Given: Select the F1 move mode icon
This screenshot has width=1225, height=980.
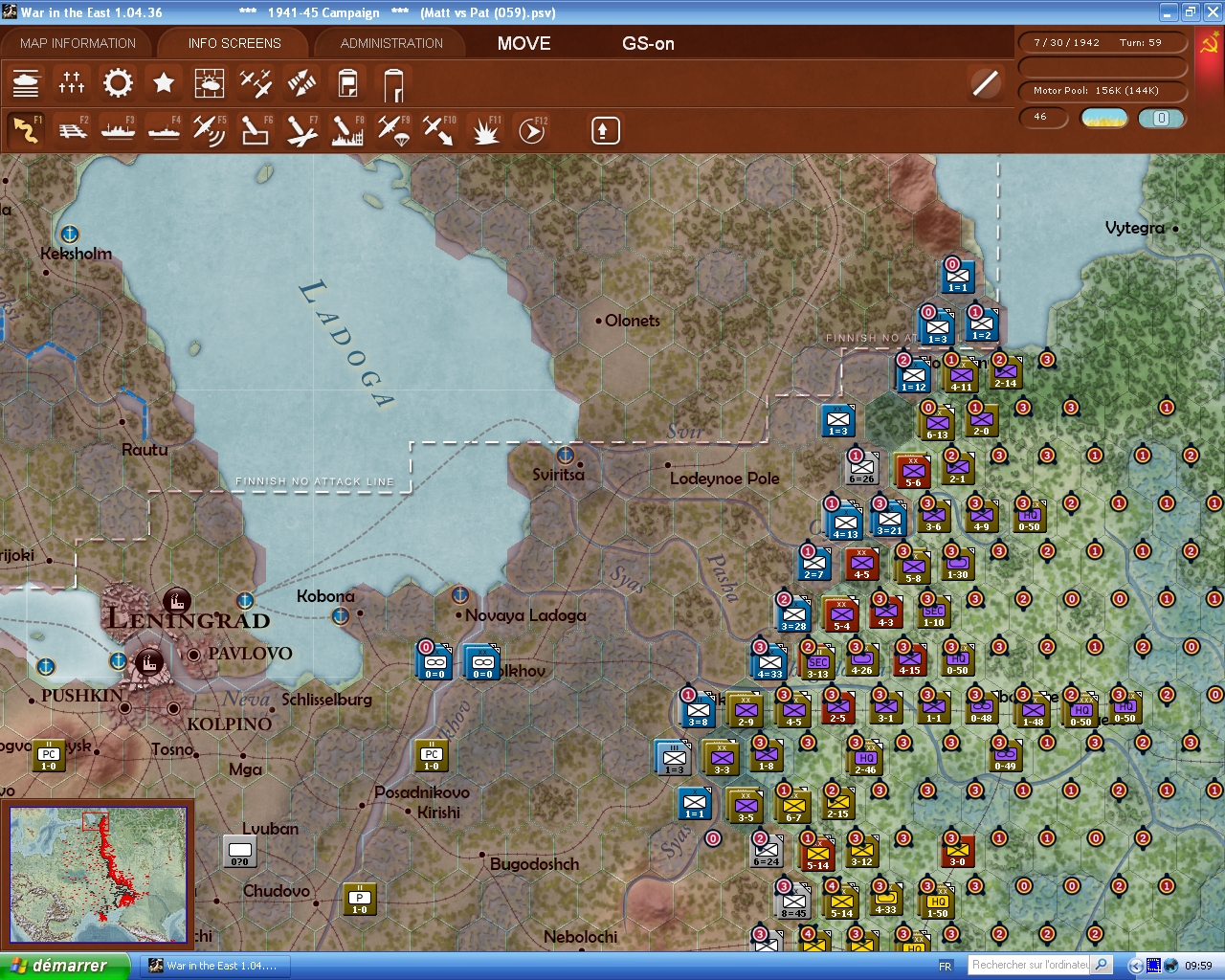Looking at the screenshot, I should (x=26, y=130).
